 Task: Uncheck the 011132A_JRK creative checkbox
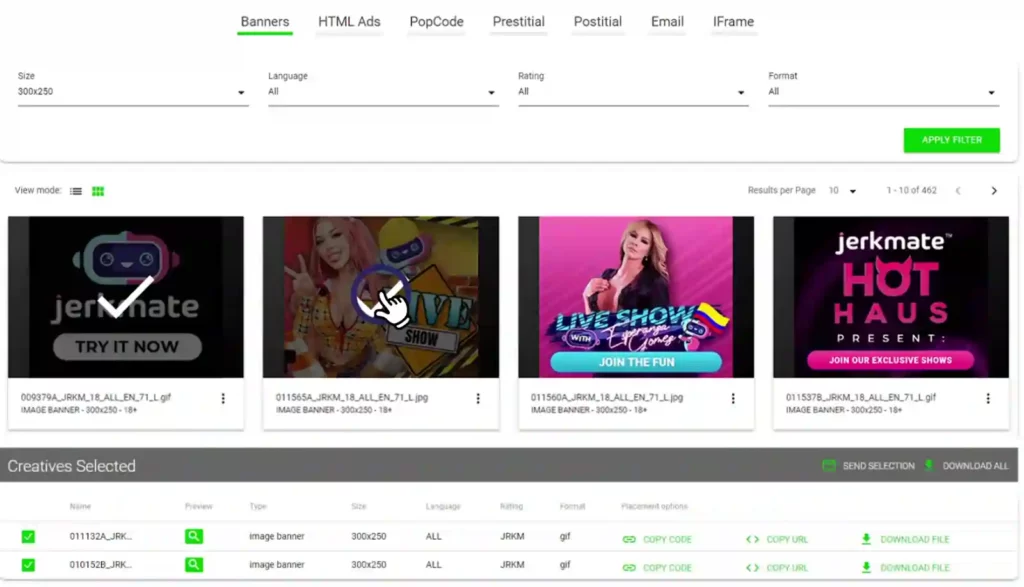[28, 536]
